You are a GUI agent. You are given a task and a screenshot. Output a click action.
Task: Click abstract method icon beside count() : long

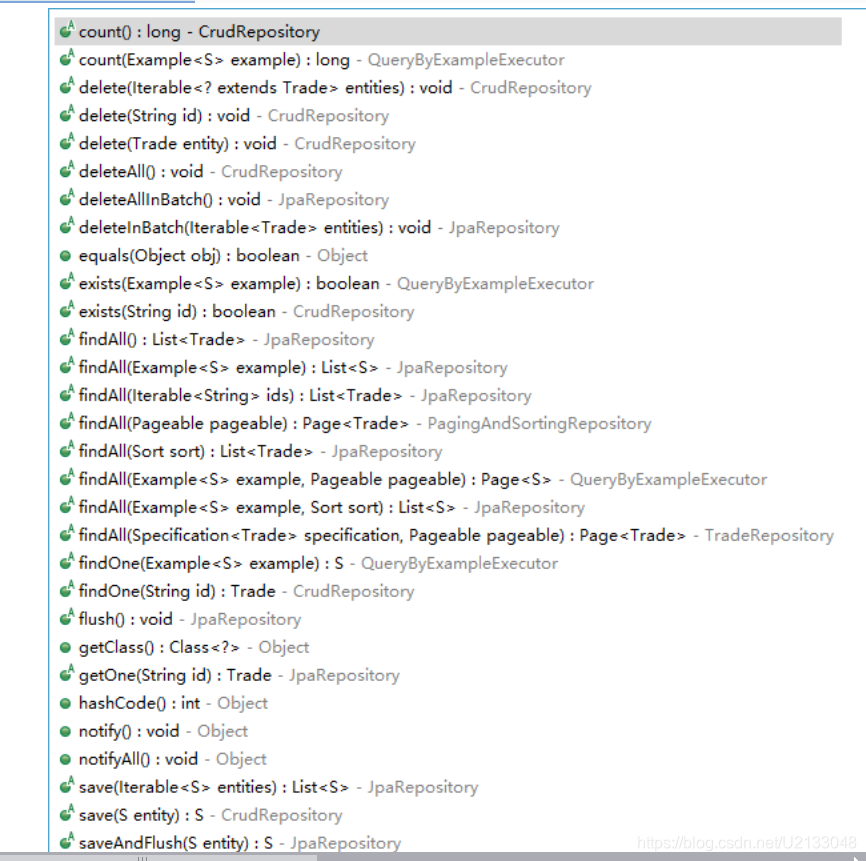tap(66, 30)
